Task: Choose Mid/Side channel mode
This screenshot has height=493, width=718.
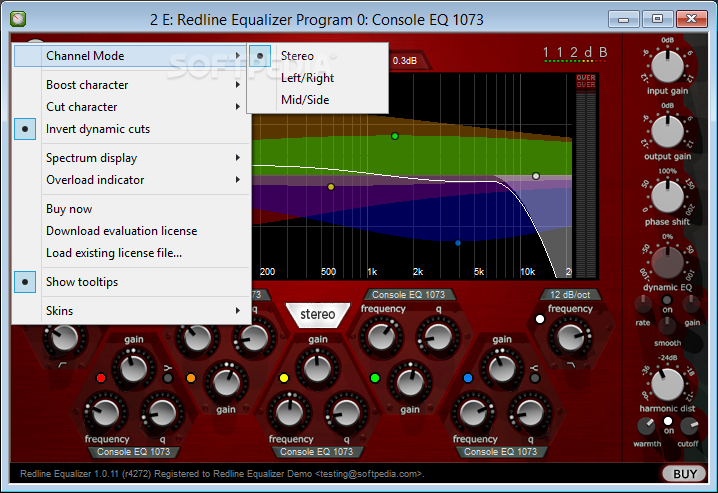Action: tap(318, 100)
